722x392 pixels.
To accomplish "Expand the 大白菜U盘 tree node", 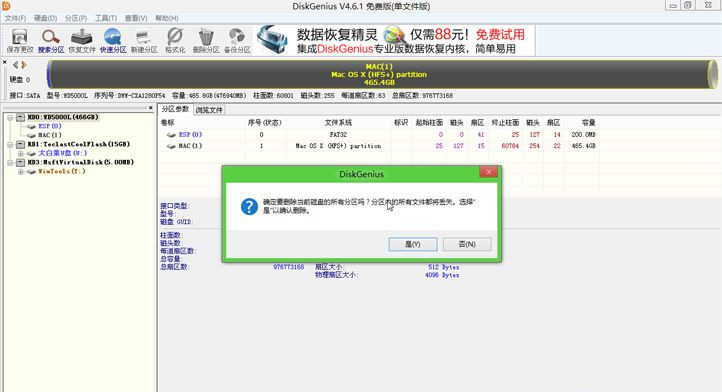I will [20, 153].
